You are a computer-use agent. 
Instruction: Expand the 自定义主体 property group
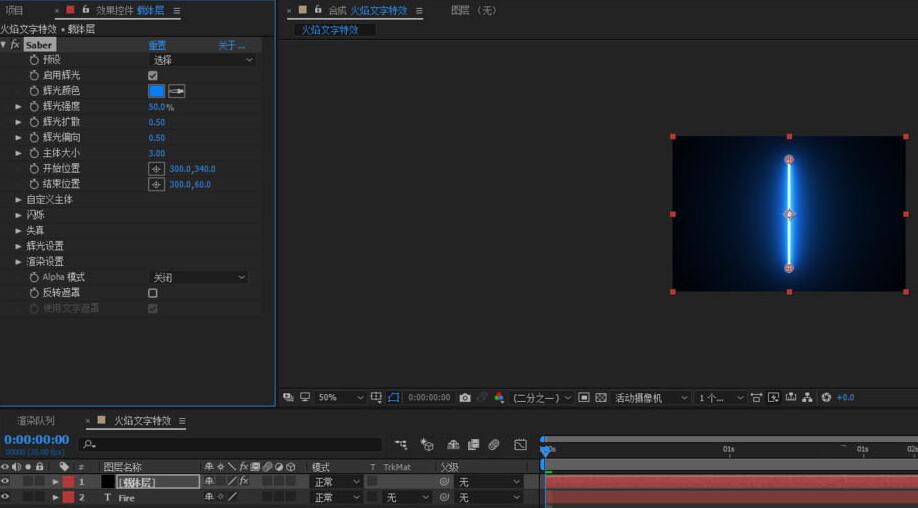[x=18, y=200]
